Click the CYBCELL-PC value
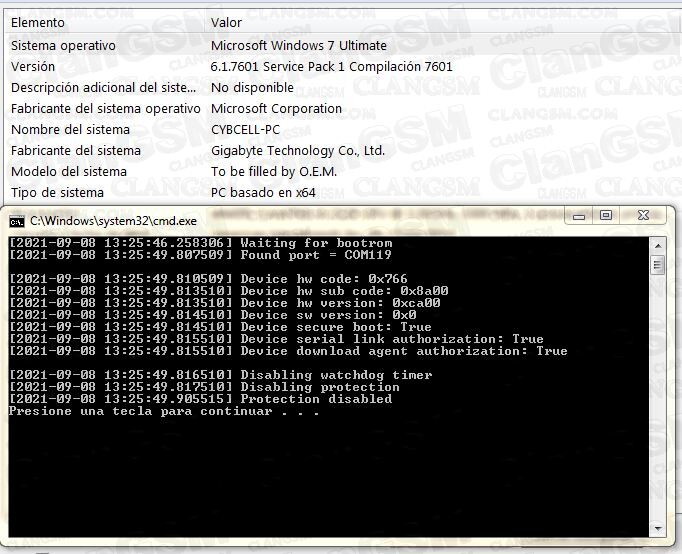The width and height of the screenshot is (682, 554). (245, 130)
